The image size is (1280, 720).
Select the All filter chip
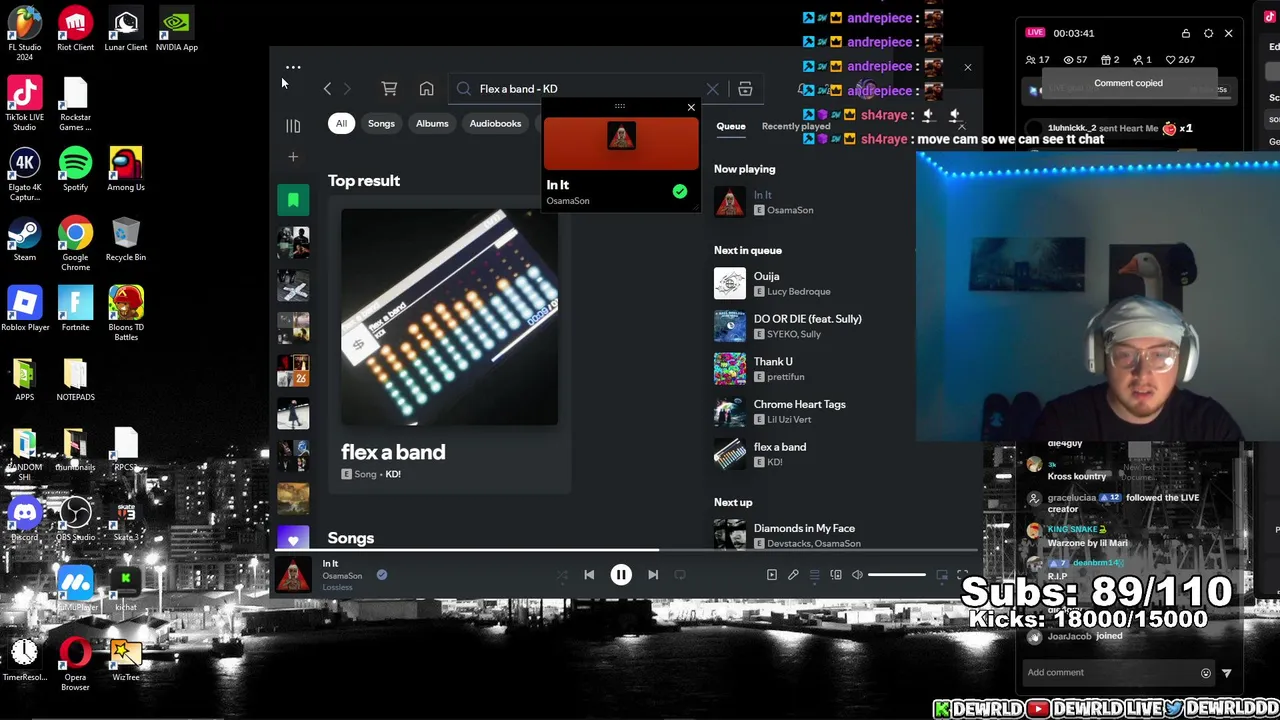341,124
